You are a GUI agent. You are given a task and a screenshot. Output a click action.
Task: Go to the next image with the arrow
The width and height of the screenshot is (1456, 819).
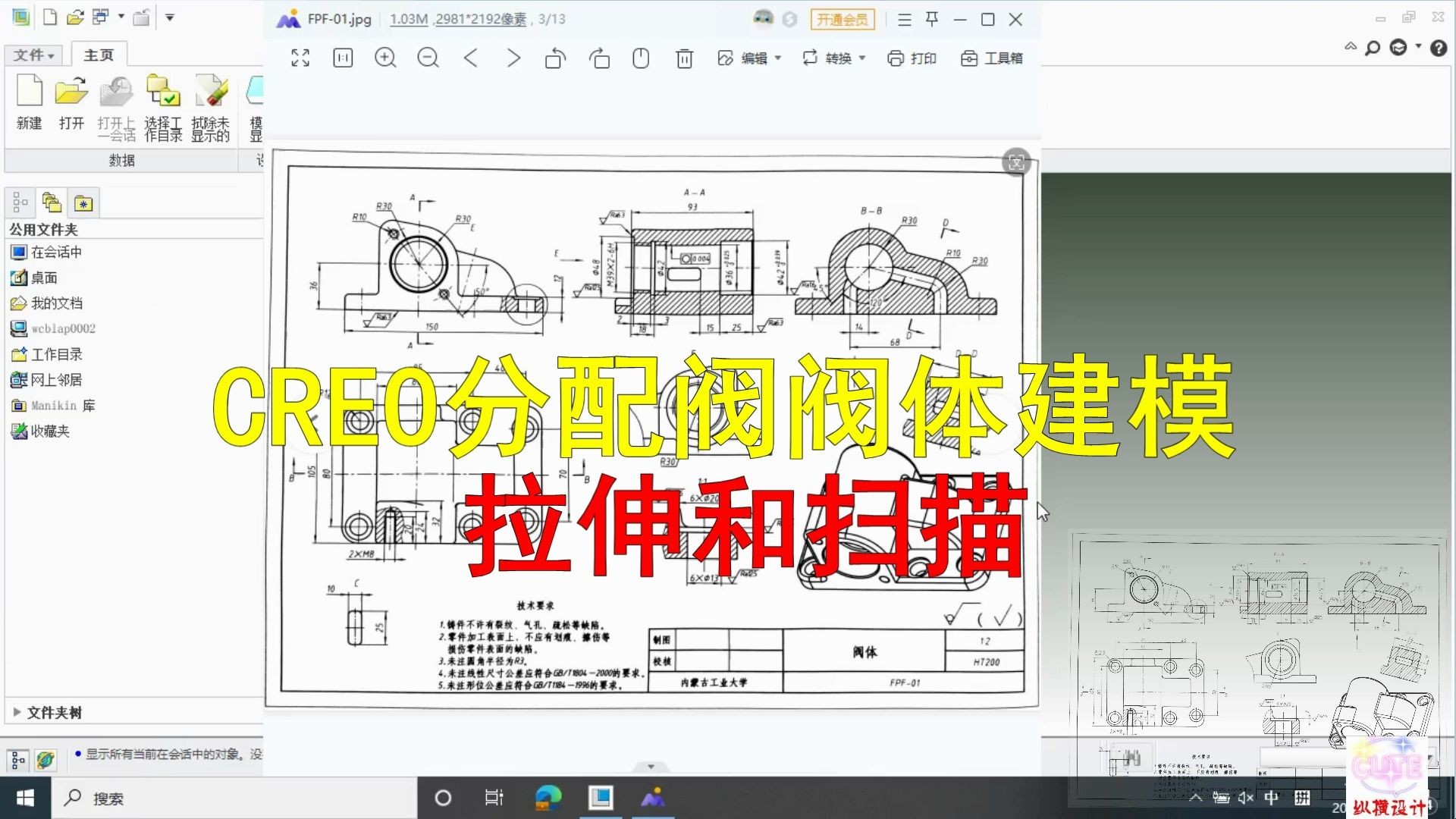(x=513, y=58)
